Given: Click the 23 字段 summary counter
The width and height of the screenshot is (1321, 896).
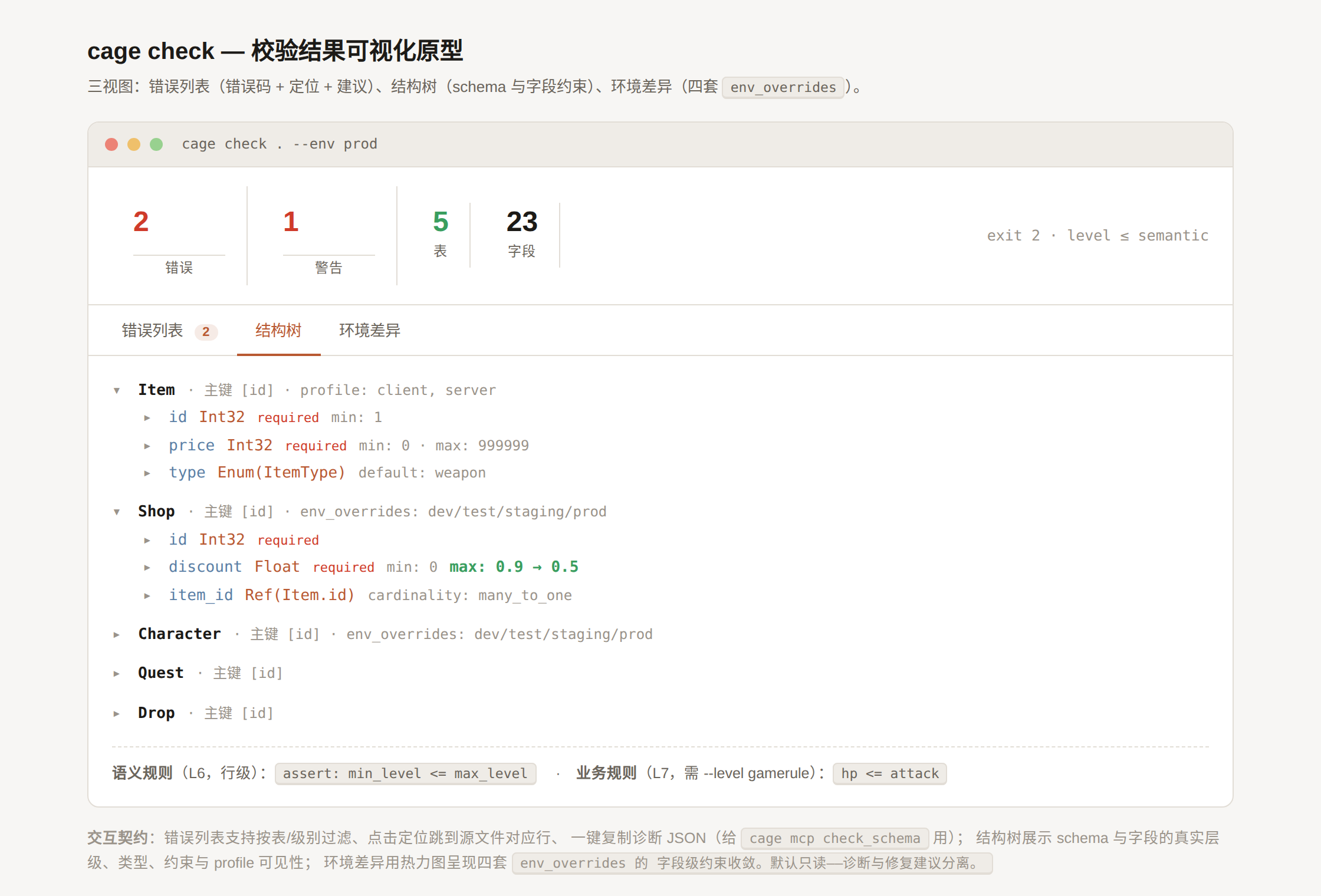Looking at the screenshot, I should (x=522, y=234).
